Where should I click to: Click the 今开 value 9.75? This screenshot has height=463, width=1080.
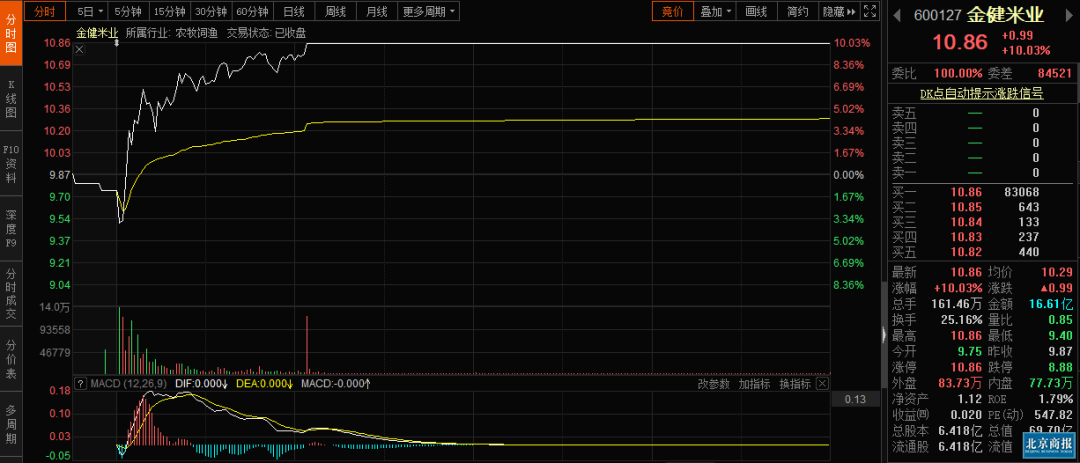(971, 352)
